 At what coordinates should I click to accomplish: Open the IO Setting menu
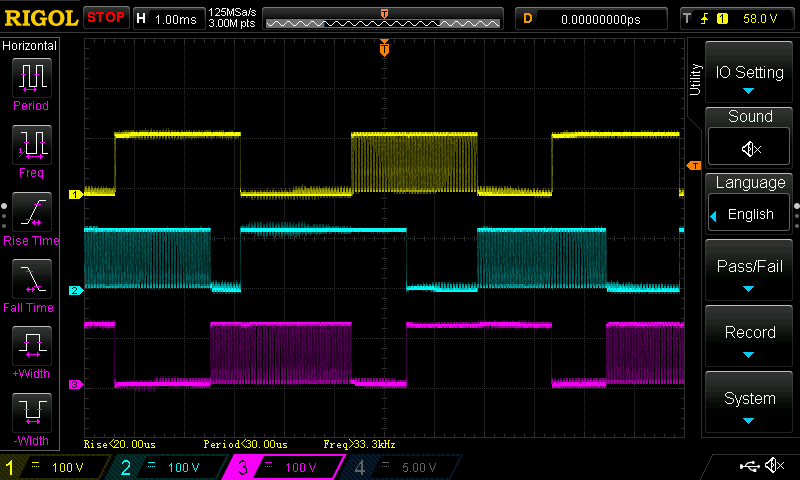[x=749, y=72]
